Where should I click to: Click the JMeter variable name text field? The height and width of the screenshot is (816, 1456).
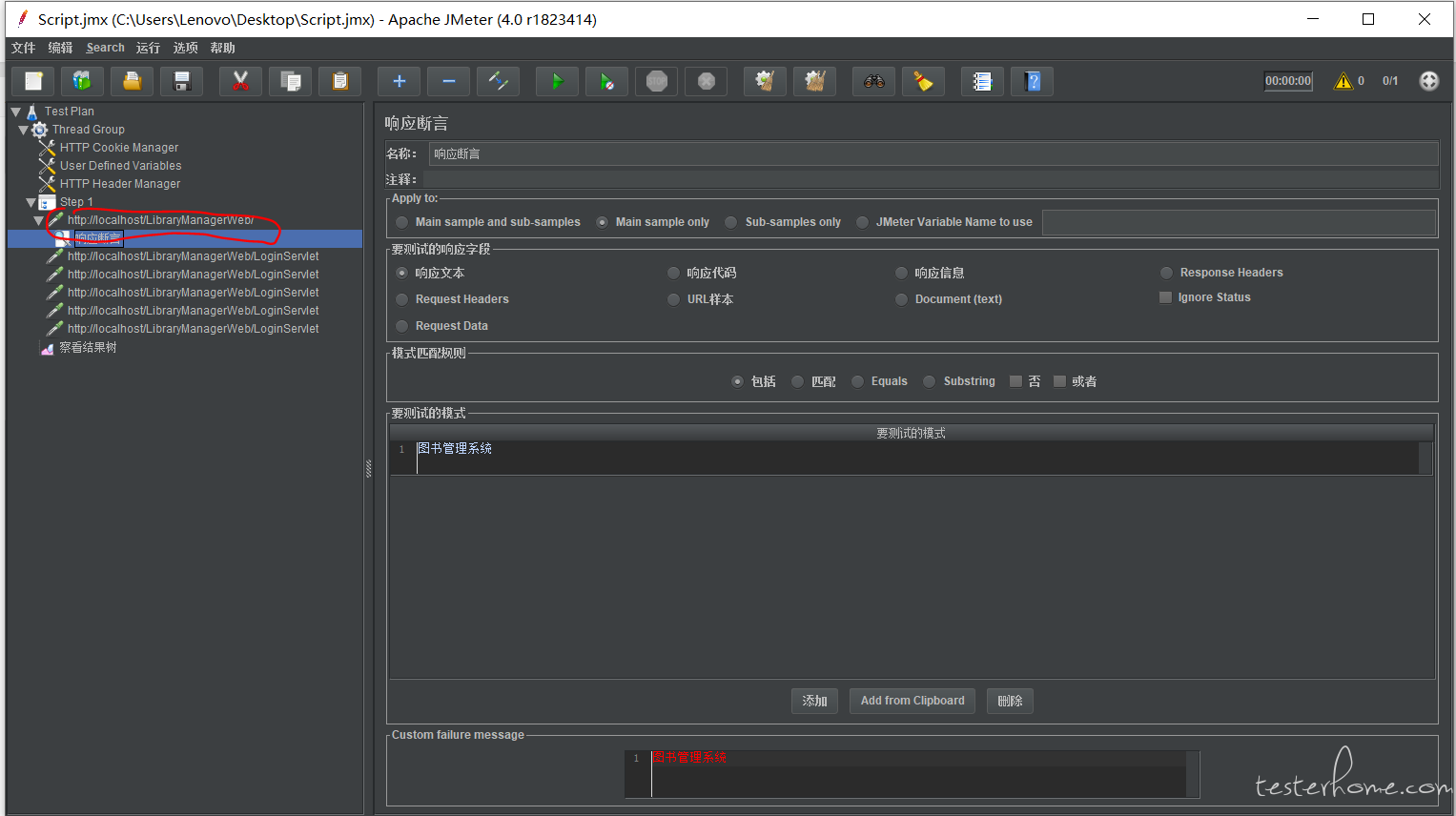click(1239, 222)
